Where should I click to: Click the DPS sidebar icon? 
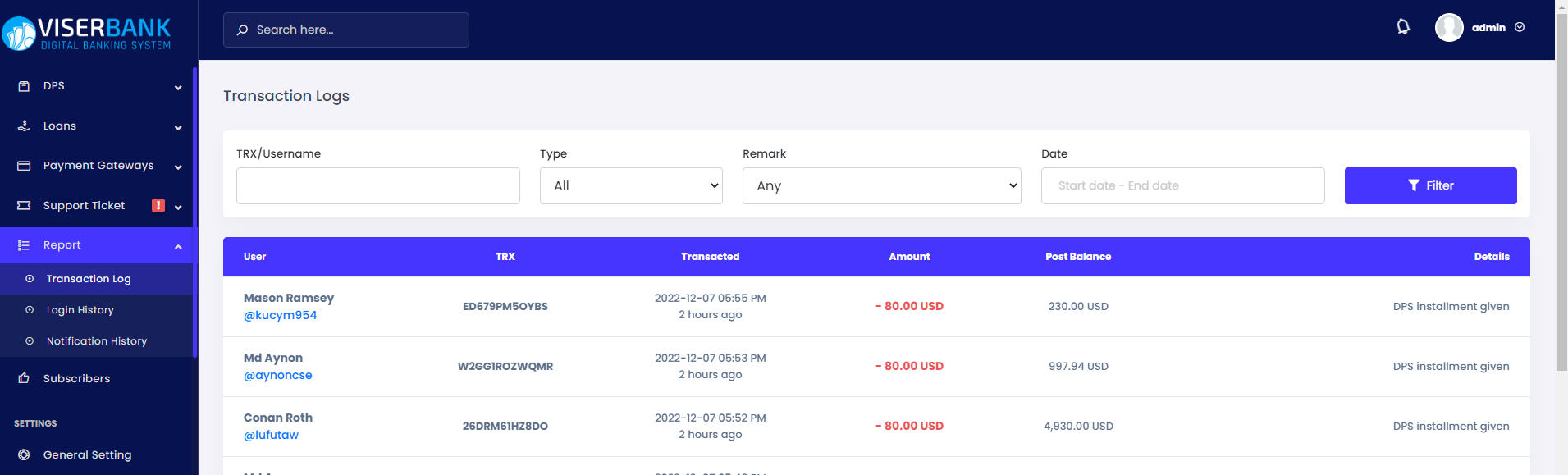coord(24,86)
